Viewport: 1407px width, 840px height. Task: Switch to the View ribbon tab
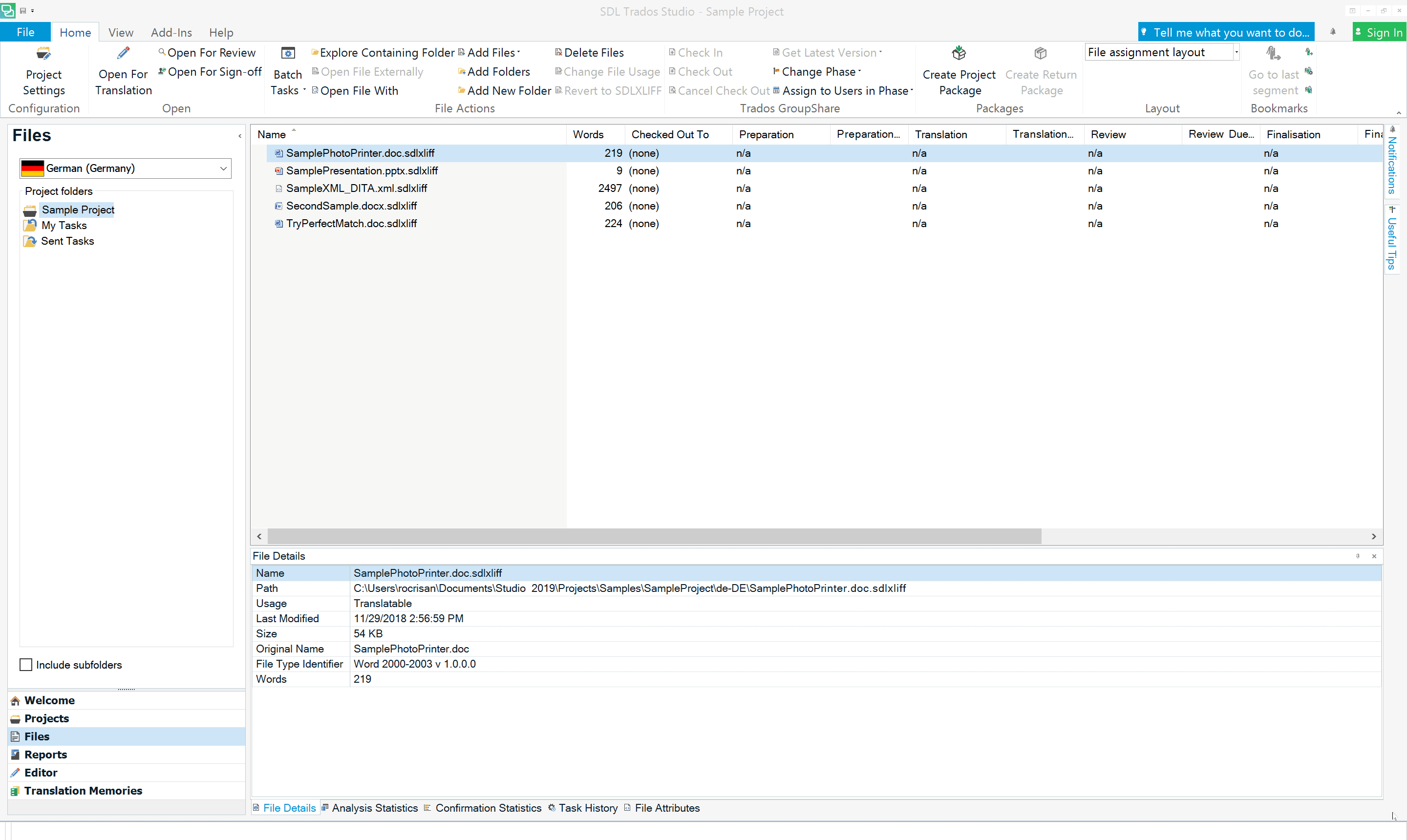pyautogui.click(x=121, y=32)
